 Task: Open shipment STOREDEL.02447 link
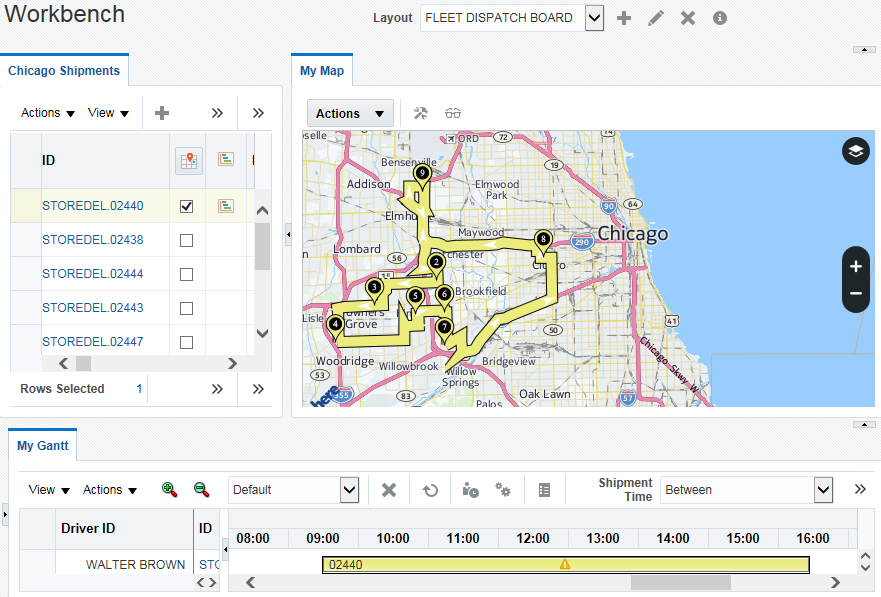92,342
